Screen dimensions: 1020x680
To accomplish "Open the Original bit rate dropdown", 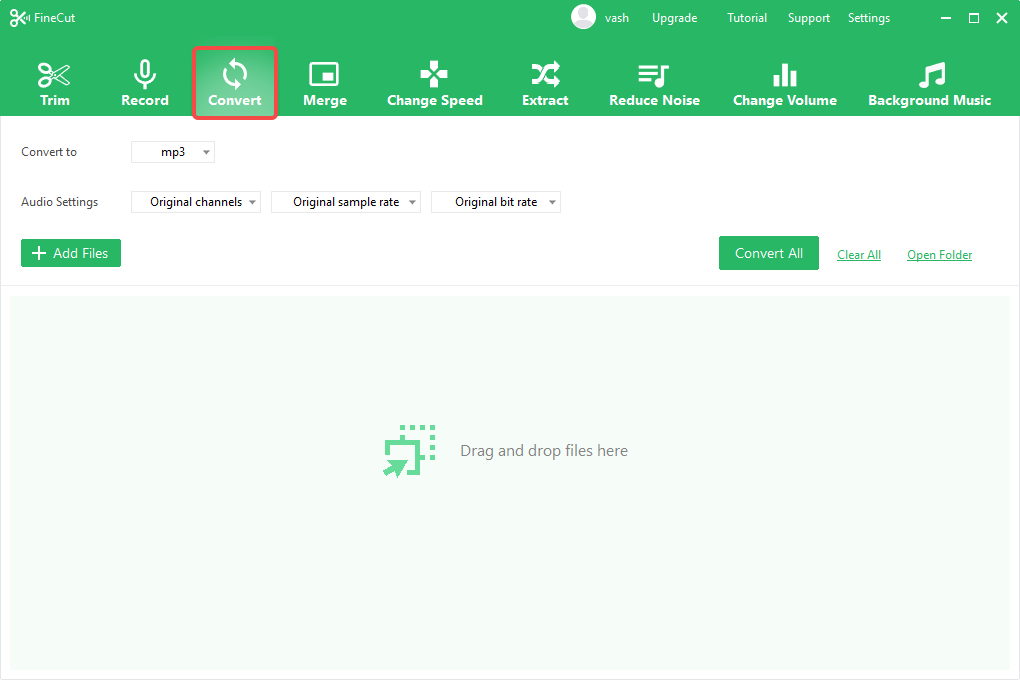I will [496, 202].
